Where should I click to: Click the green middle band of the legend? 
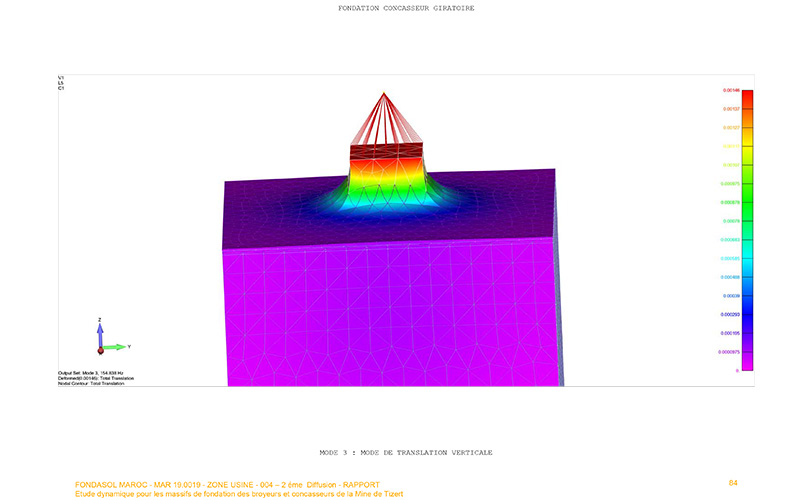click(x=746, y=200)
